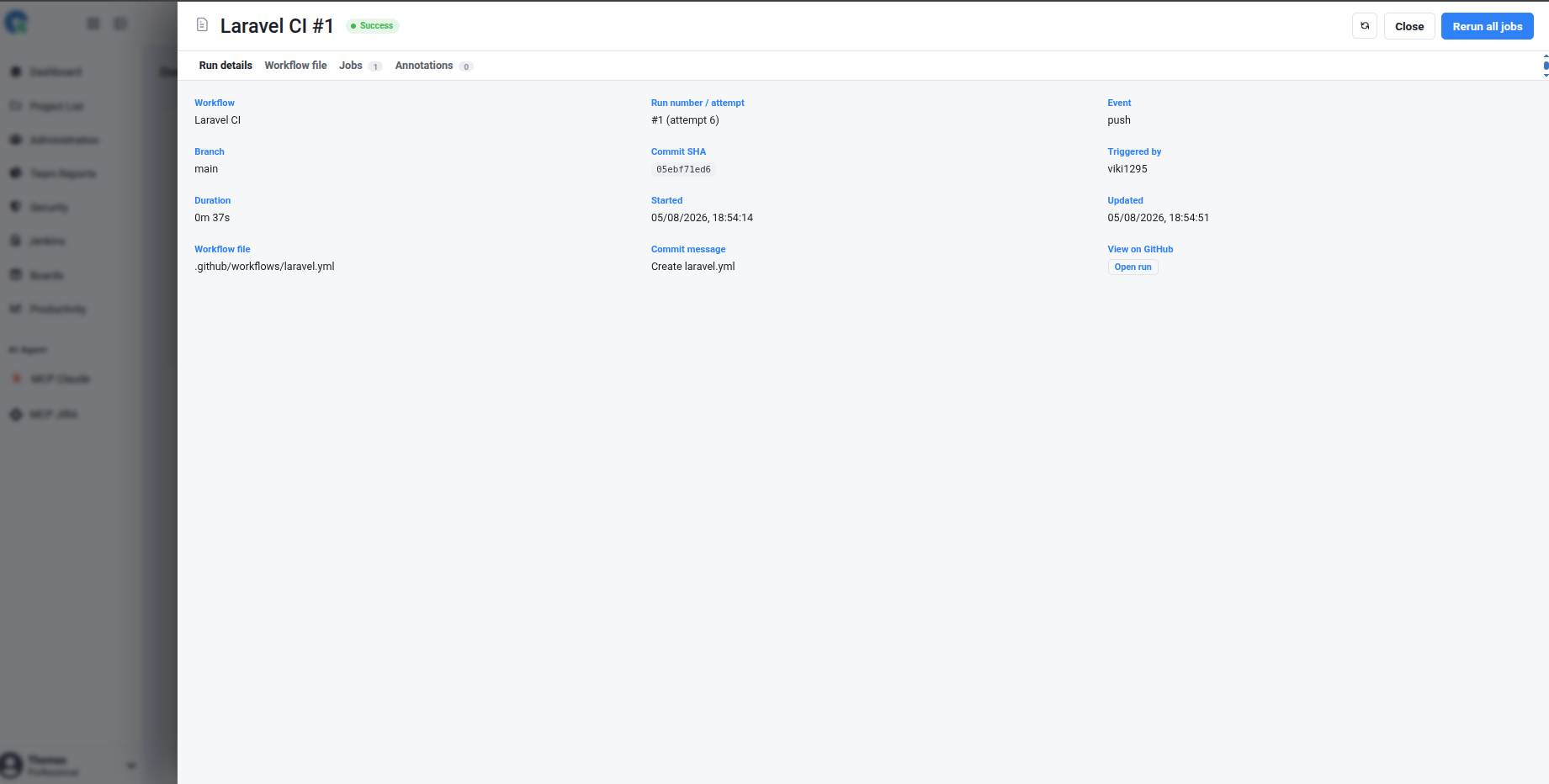Click the "Run number / attempt" field label
The height and width of the screenshot is (784, 1549).
click(x=698, y=103)
